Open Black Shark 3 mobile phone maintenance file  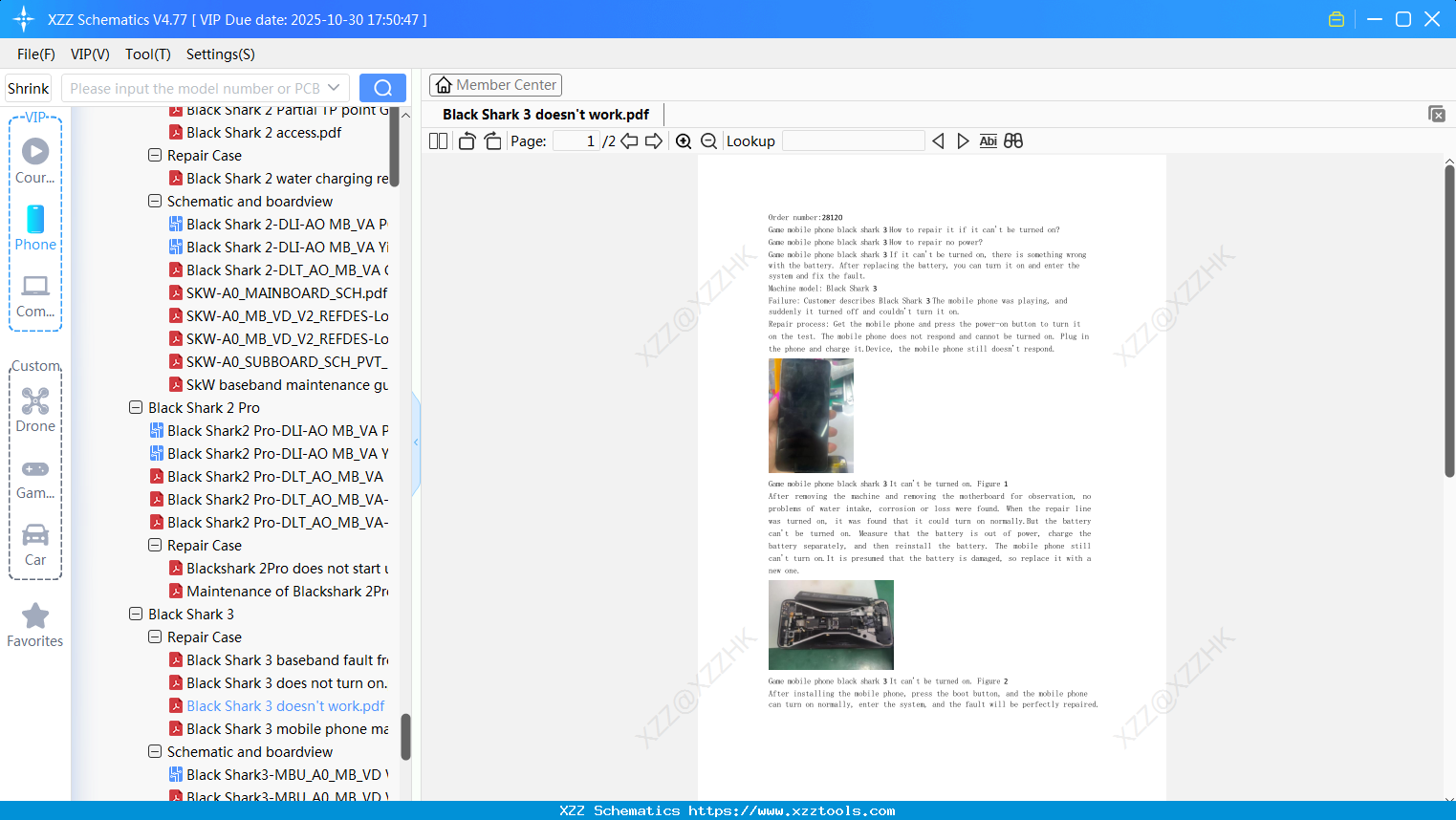(x=279, y=728)
